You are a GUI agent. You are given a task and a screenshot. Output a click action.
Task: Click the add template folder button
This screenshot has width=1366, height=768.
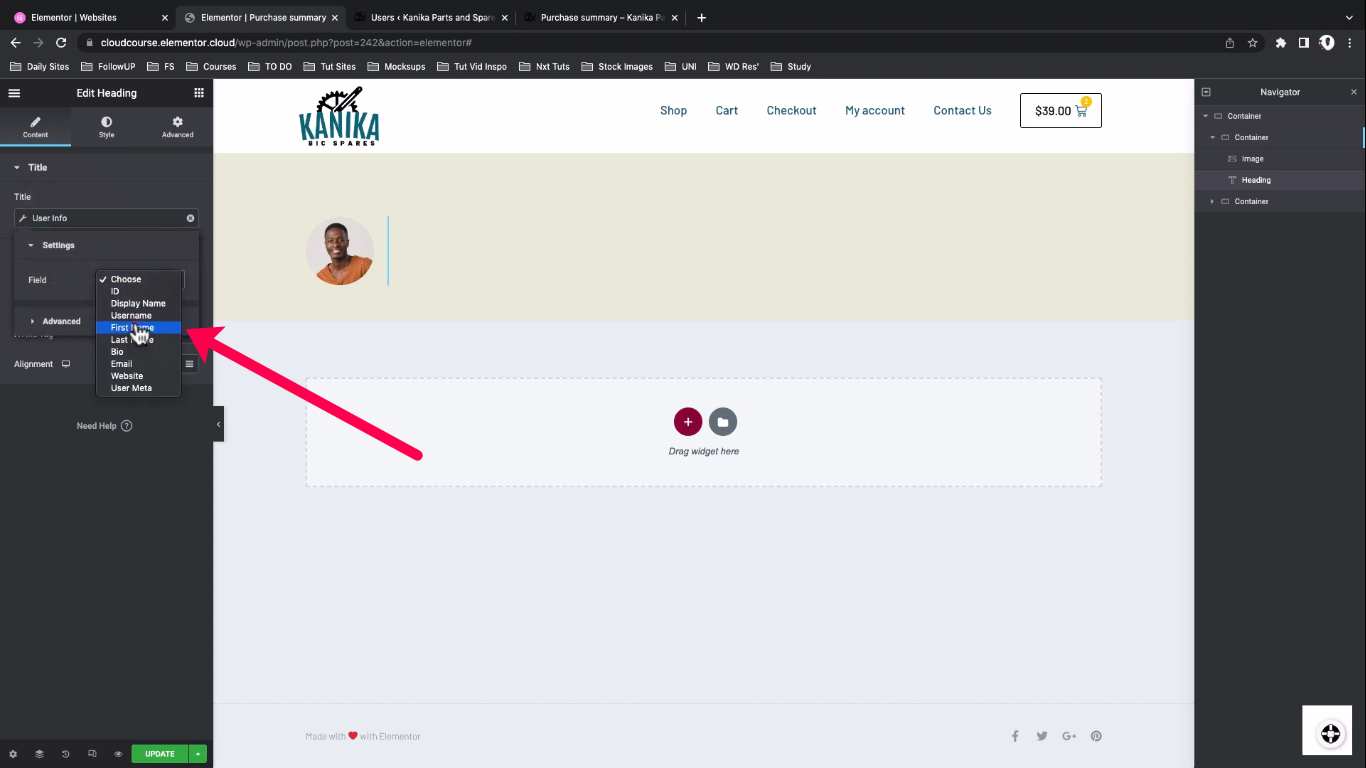click(723, 422)
